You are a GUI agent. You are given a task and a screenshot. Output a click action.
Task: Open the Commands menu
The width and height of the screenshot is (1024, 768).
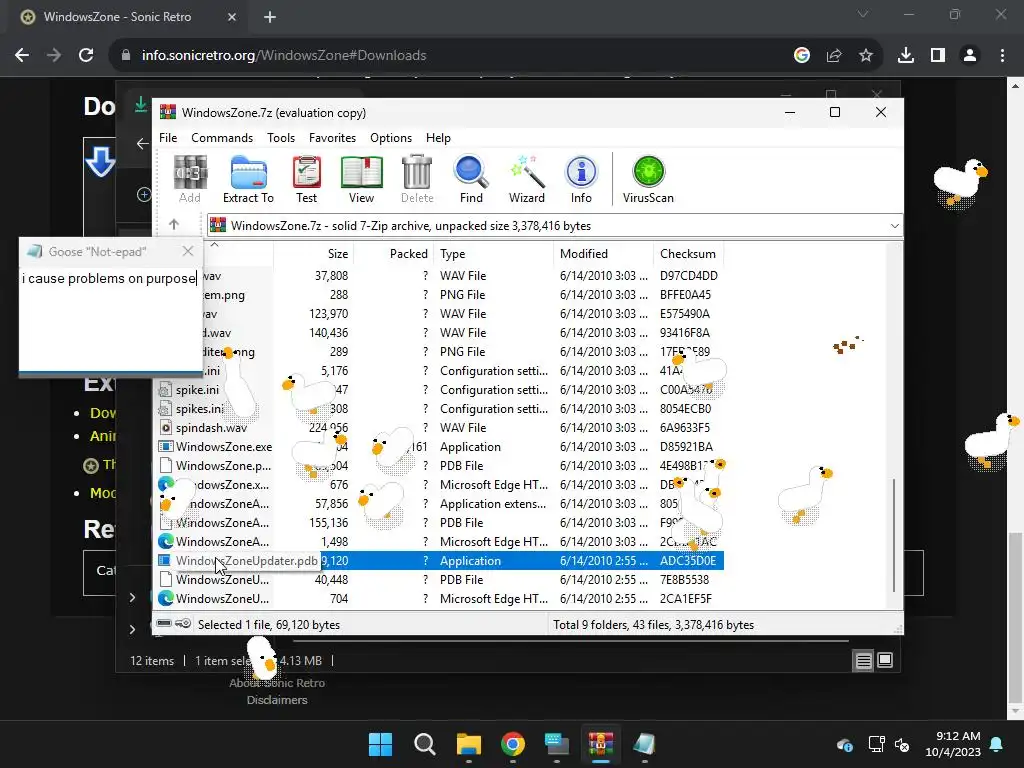tap(222, 138)
